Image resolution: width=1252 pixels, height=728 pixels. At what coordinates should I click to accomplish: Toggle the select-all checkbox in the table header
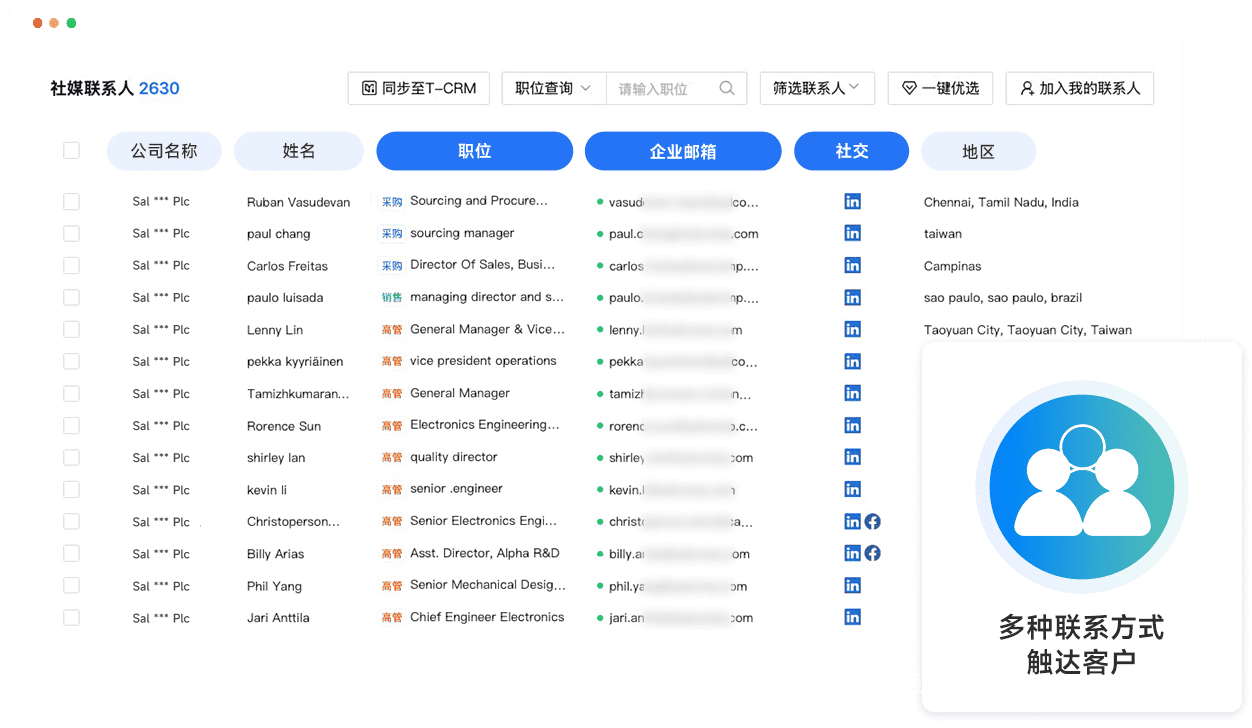coord(71,150)
